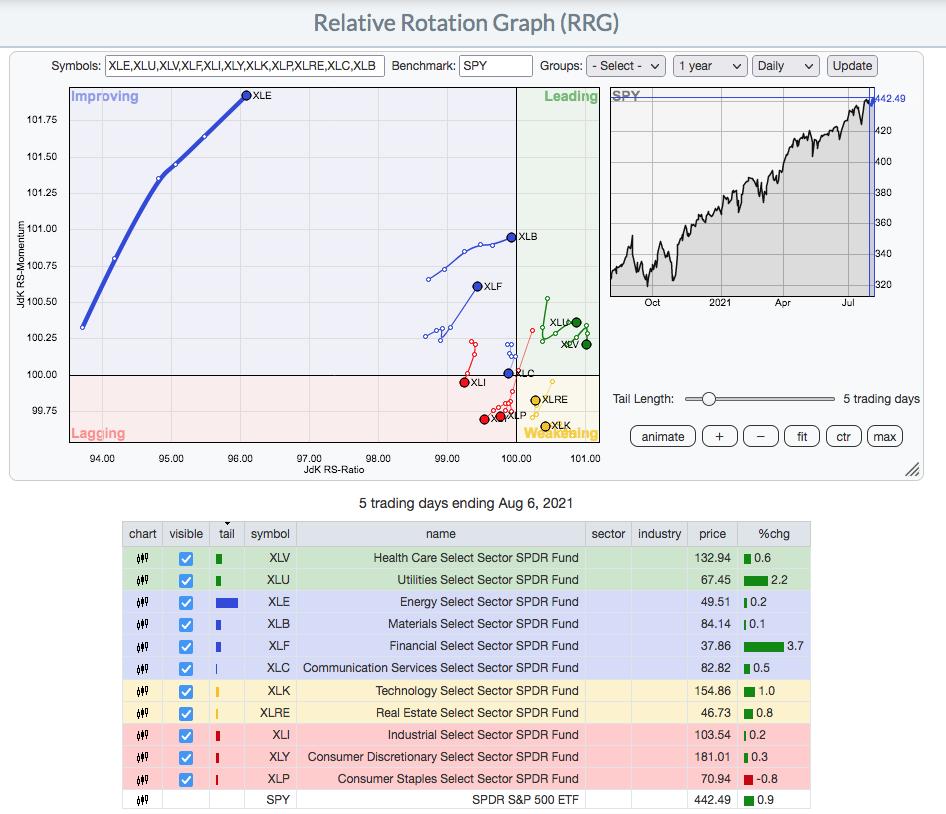Toggle visibility checkbox for XLF
The height and width of the screenshot is (814, 946).
click(x=186, y=647)
